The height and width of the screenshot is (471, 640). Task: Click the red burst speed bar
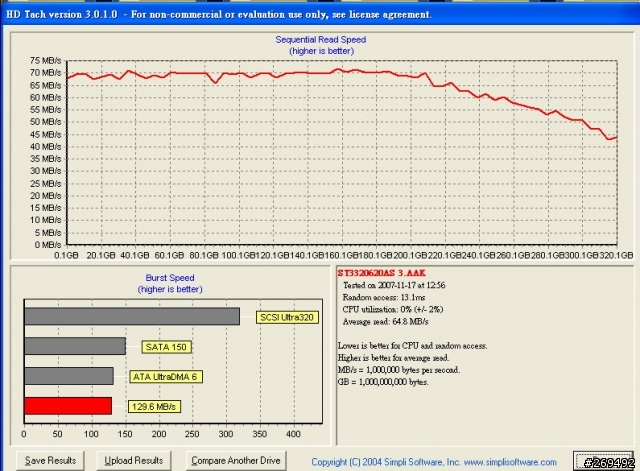[68, 406]
